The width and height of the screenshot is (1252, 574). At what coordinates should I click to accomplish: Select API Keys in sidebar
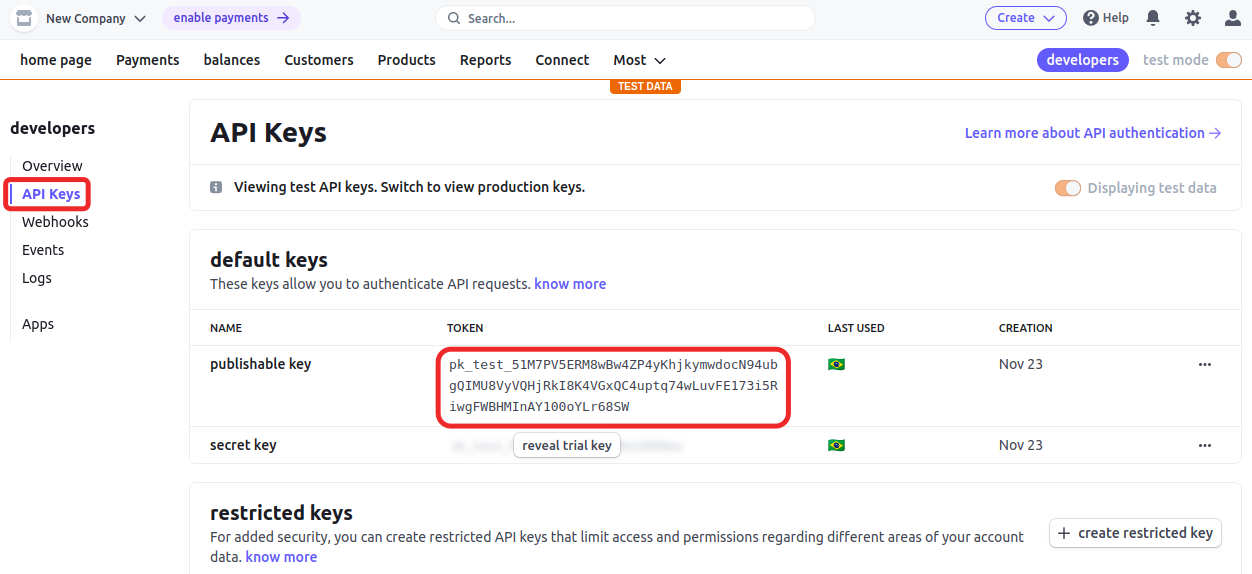(x=51, y=194)
